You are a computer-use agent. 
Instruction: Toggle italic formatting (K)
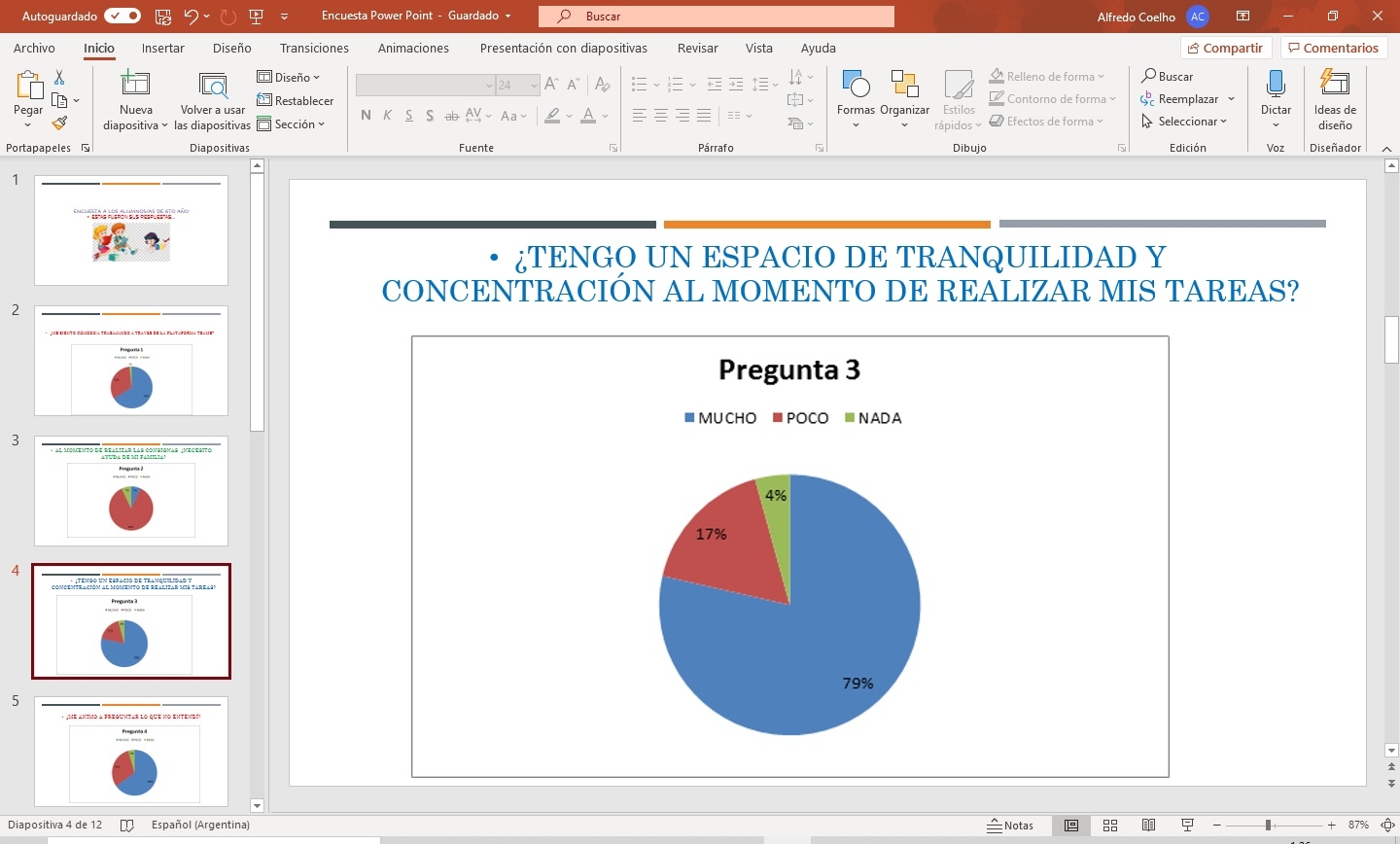tap(387, 116)
